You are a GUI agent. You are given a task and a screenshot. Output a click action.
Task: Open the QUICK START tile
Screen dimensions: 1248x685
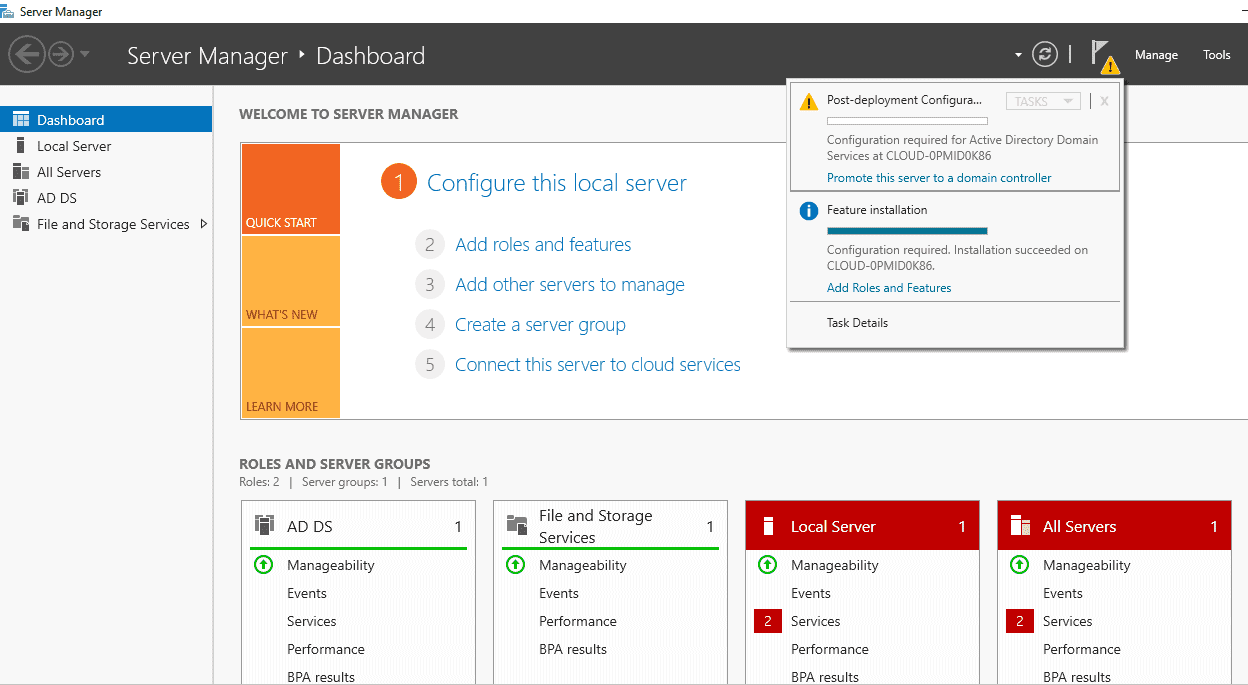tap(291, 189)
